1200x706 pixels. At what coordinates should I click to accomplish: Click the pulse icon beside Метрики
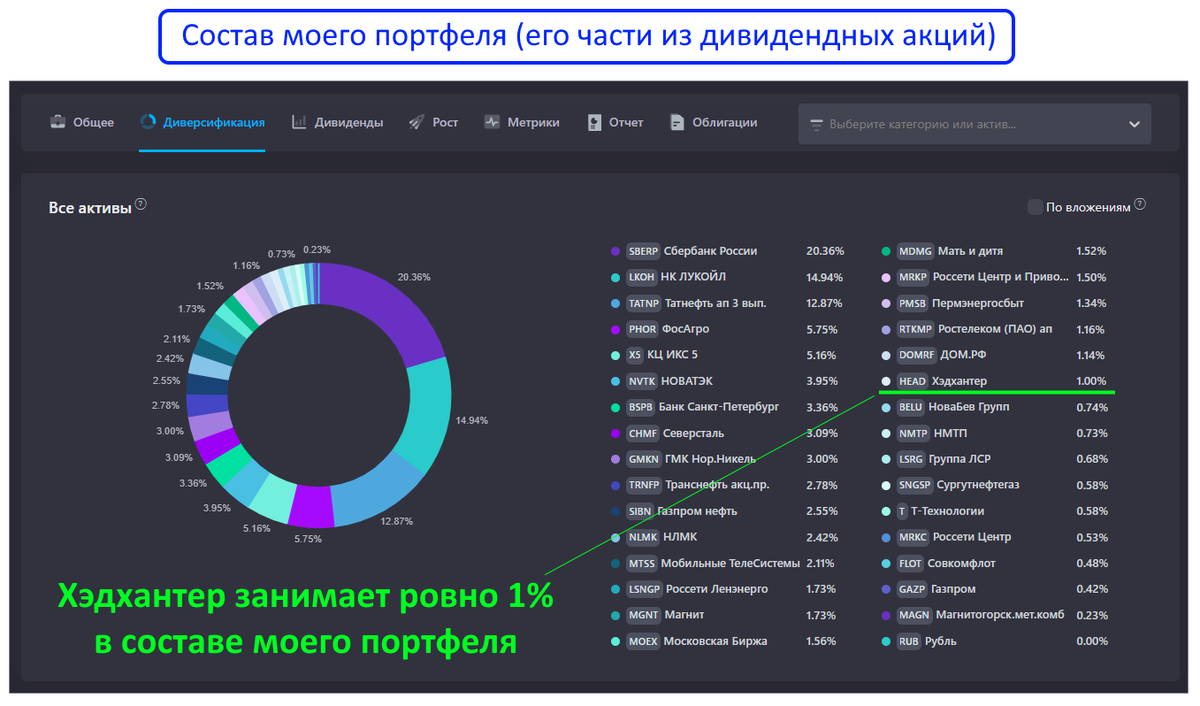tap(491, 123)
